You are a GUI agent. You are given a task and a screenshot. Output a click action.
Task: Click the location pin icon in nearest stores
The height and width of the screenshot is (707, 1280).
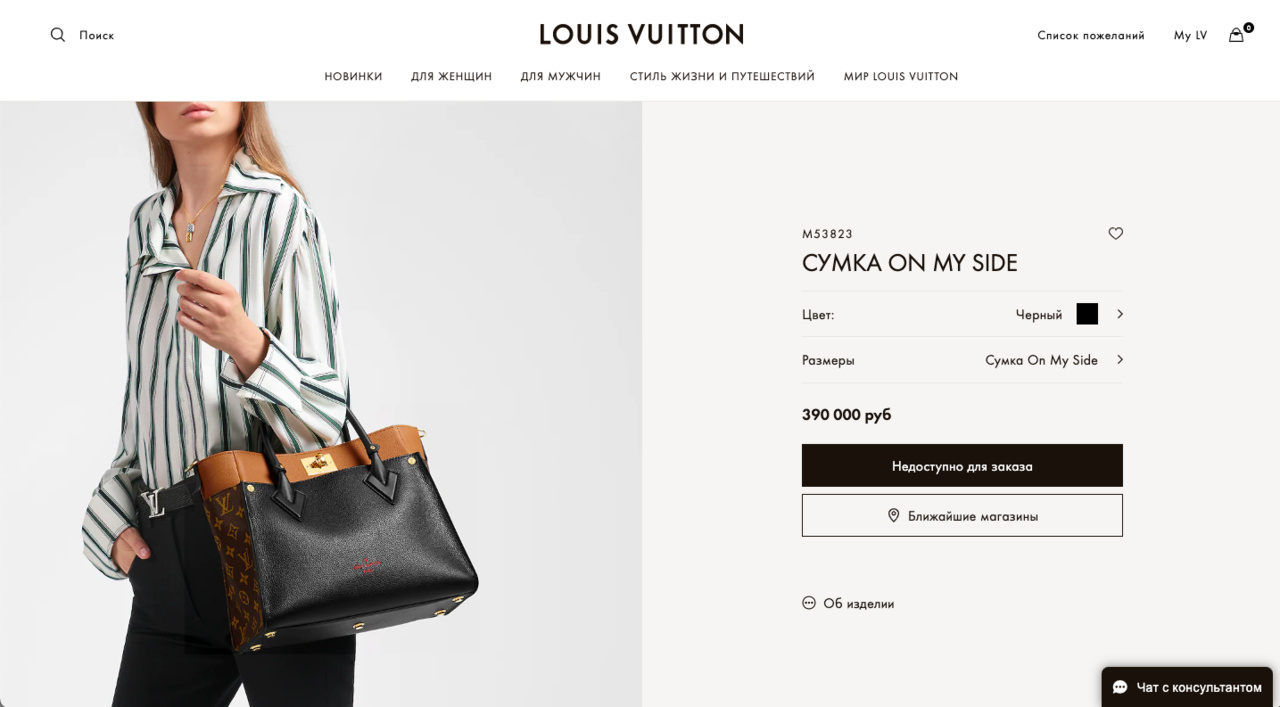(x=894, y=516)
